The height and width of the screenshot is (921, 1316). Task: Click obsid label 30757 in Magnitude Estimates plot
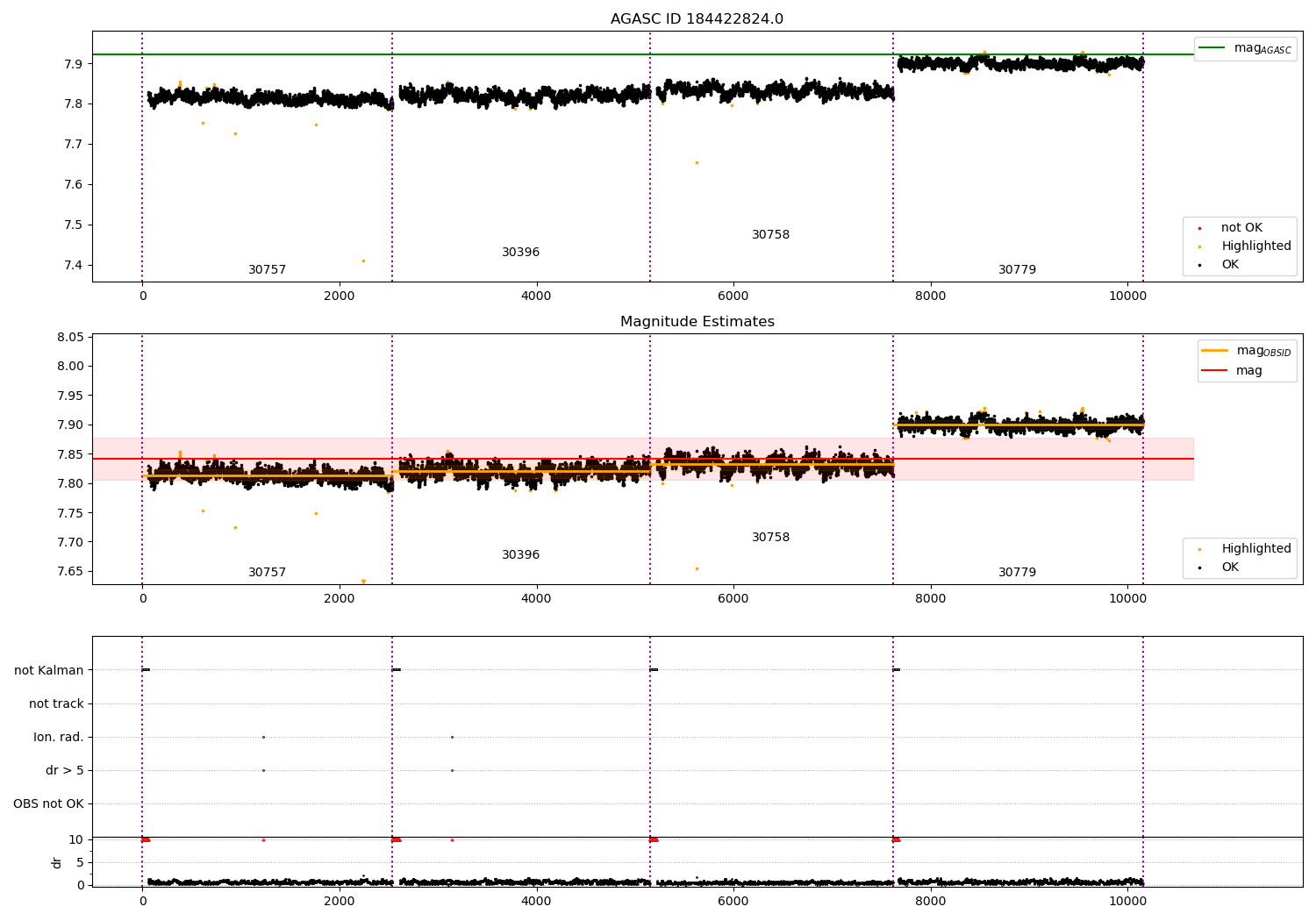[x=267, y=573]
